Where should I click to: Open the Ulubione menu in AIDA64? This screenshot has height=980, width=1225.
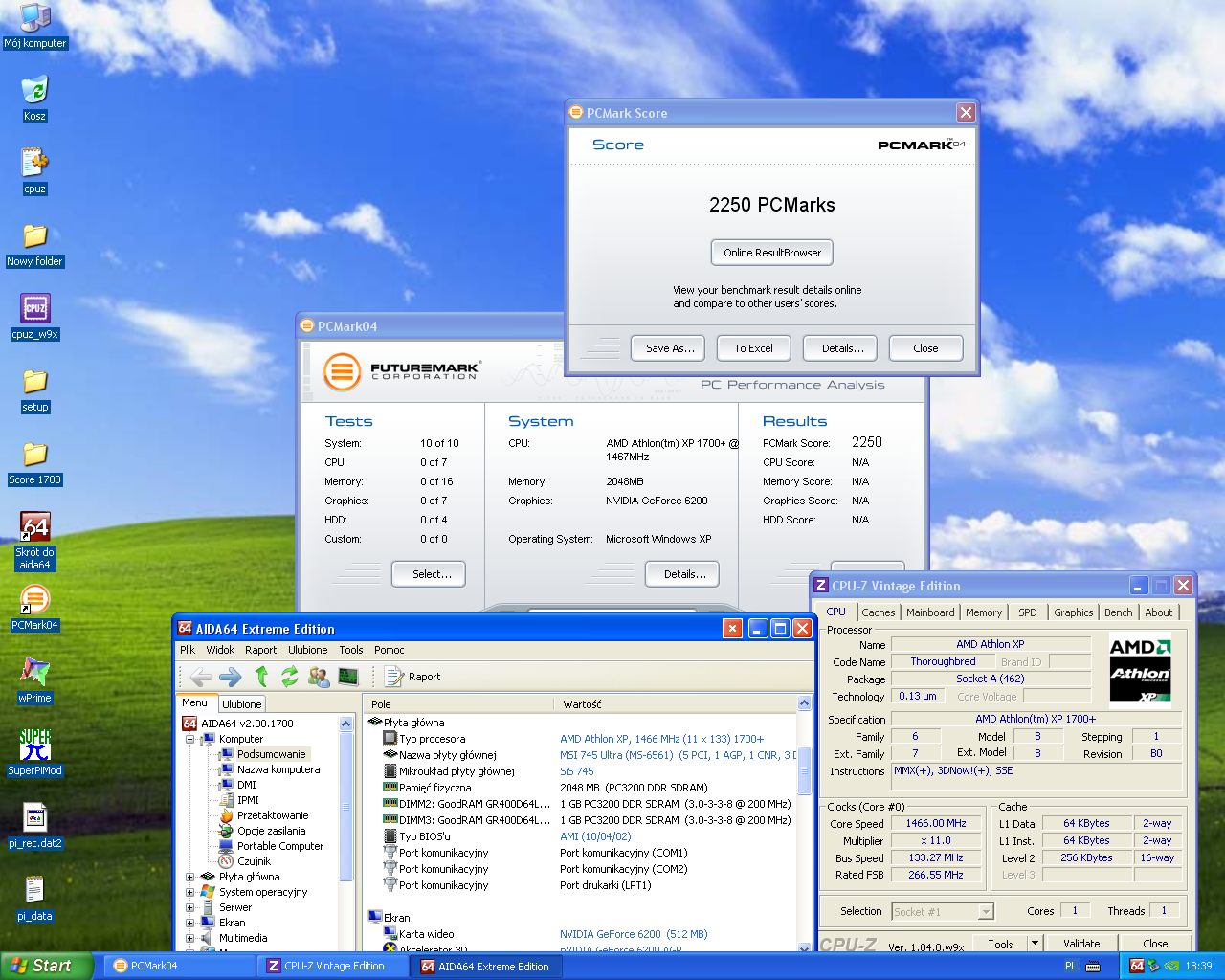(308, 650)
